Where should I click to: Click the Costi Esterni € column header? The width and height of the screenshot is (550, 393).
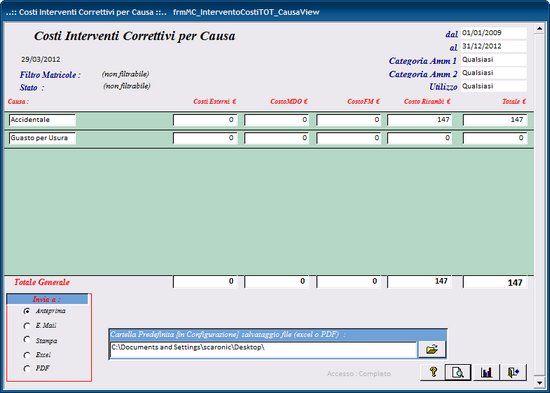coord(215,102)
